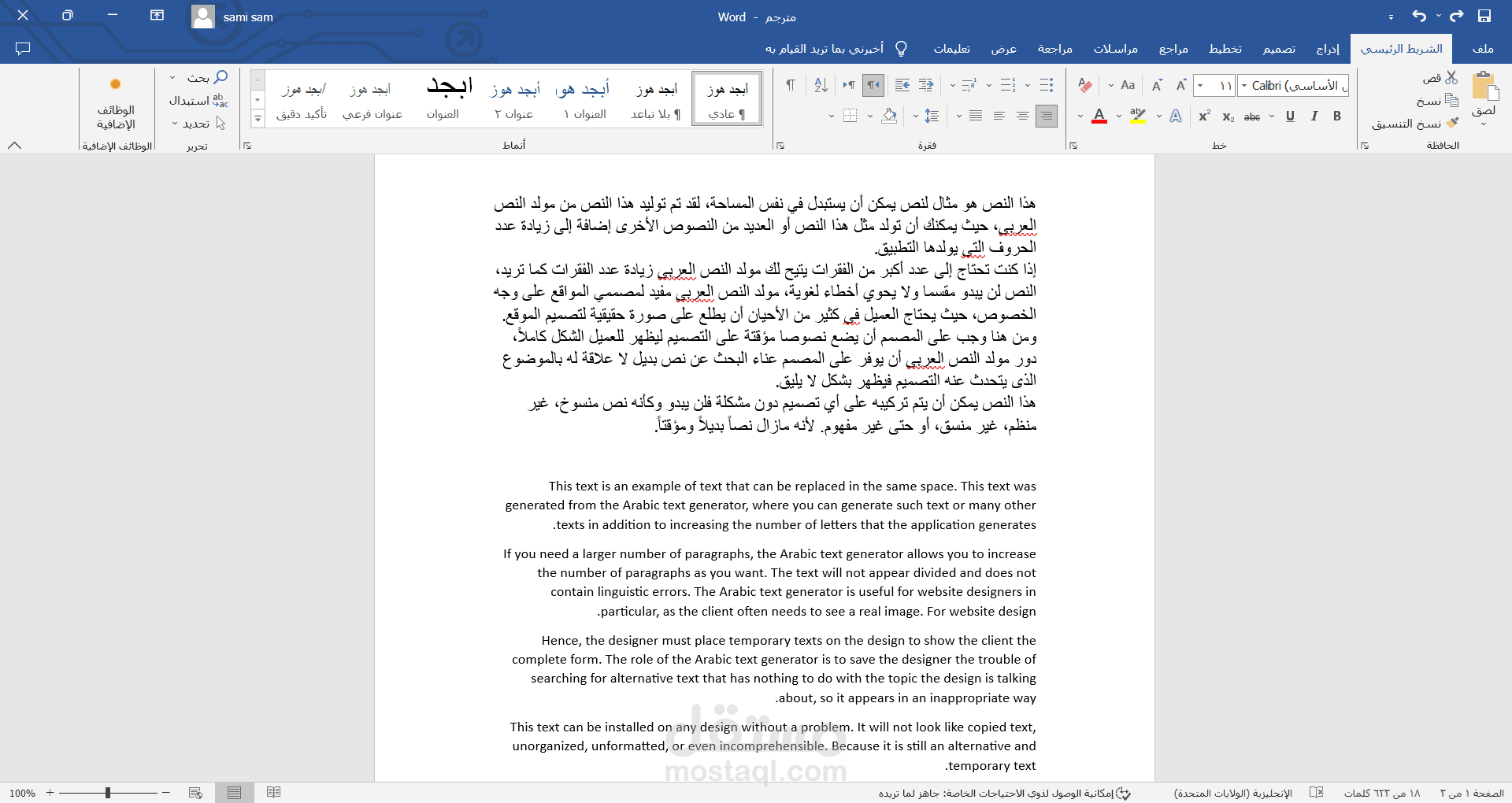Click the Cut (قص) icon

pos(1451,77)
